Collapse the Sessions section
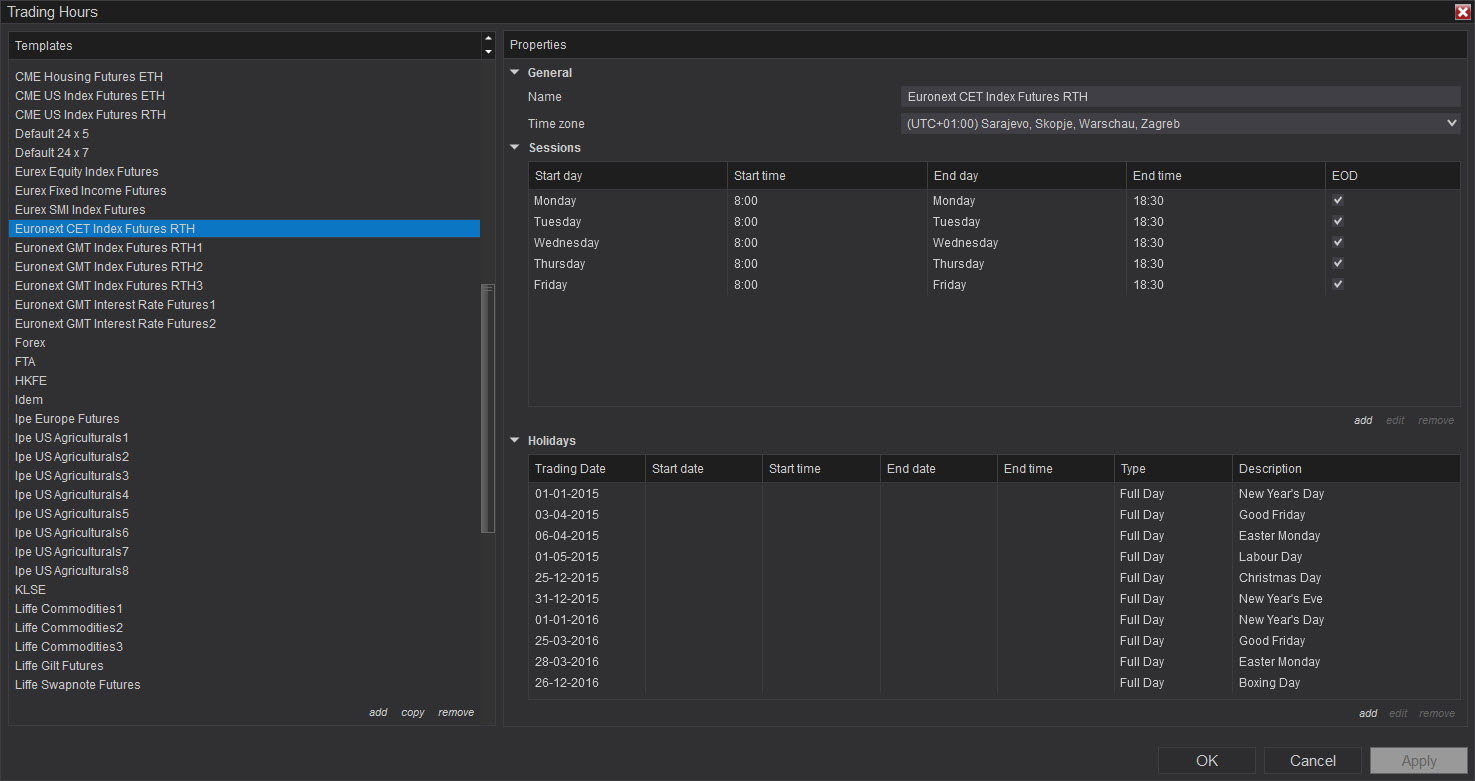The height and width of the screenshot is (781, 1475). 515,148
